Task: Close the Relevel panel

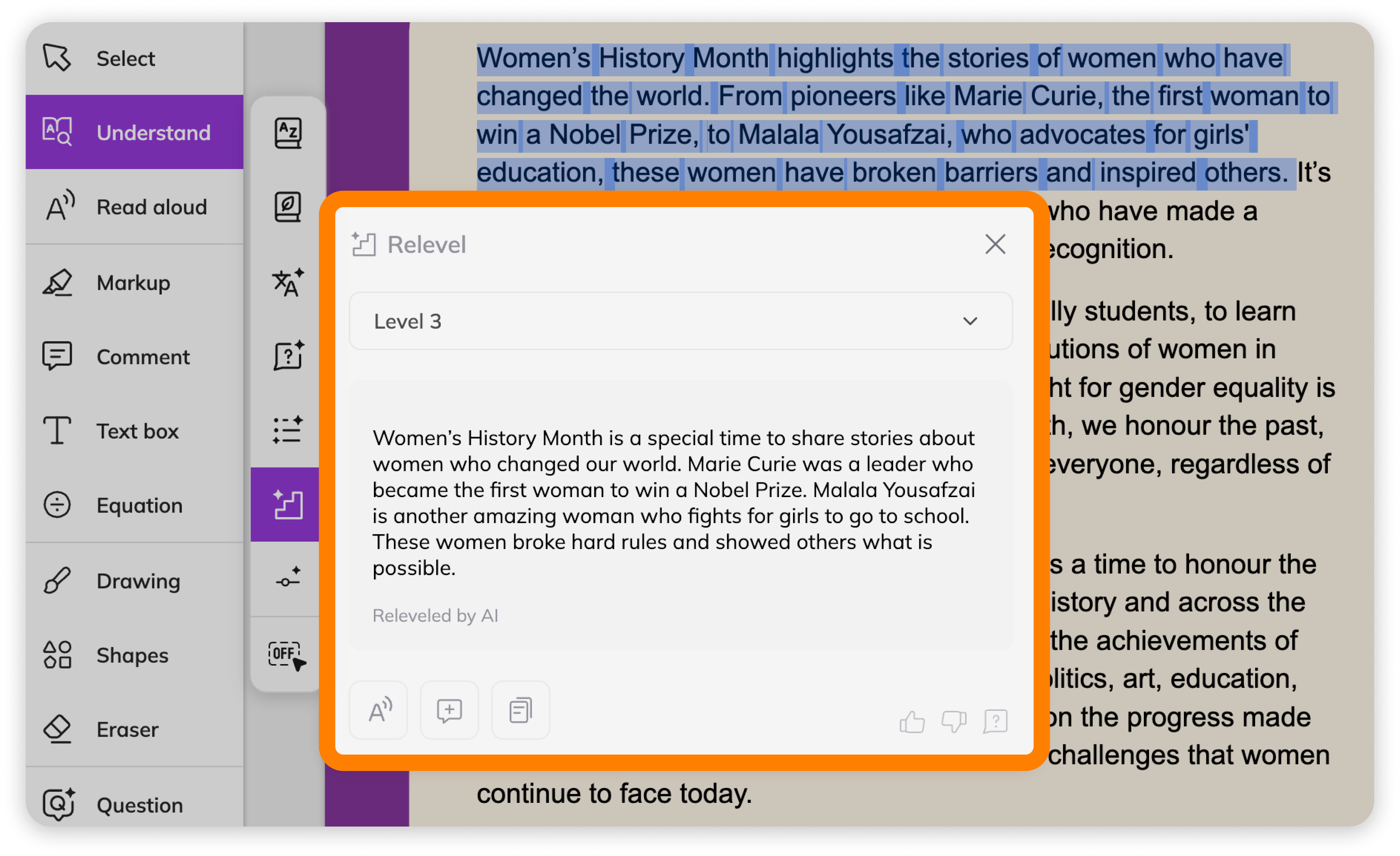Action: coord(995,244)
